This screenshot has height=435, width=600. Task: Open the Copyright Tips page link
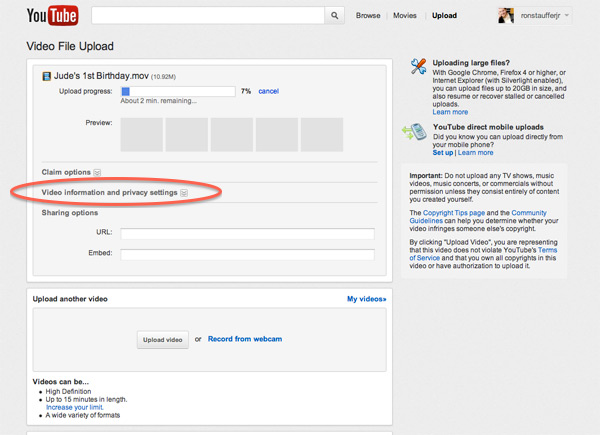454,213
